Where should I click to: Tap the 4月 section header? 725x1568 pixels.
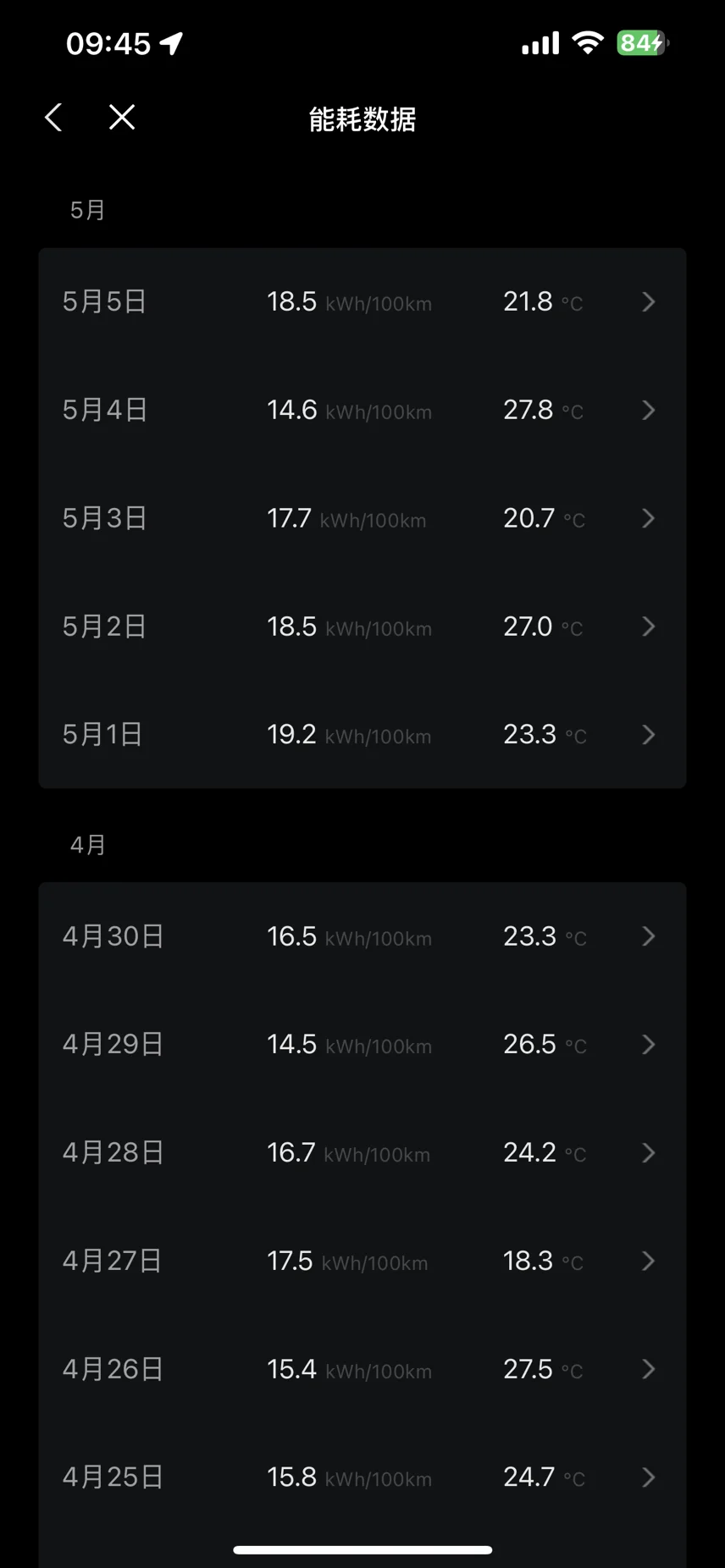(88, 845)
